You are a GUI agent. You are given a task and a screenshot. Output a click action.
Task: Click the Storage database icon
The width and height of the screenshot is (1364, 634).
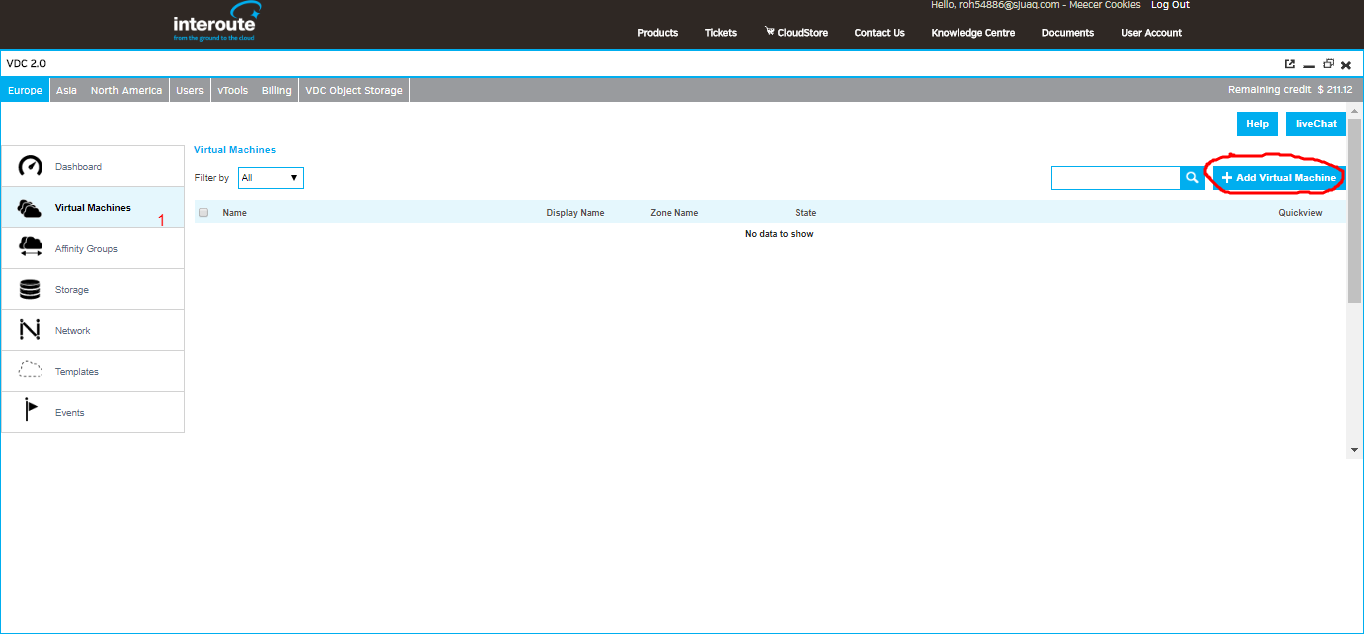point(30,290)
